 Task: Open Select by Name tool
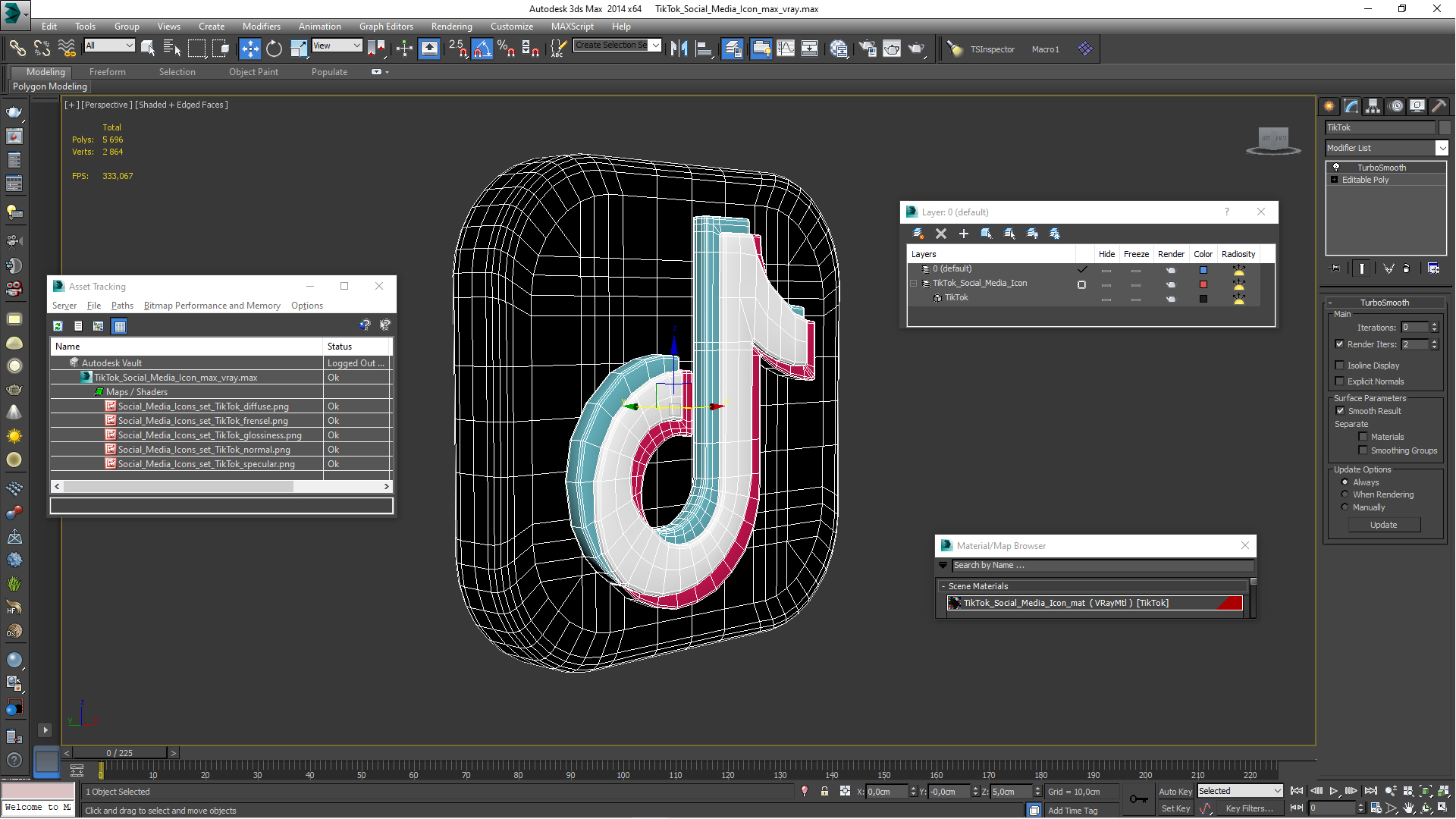click(x=172, y=49)
